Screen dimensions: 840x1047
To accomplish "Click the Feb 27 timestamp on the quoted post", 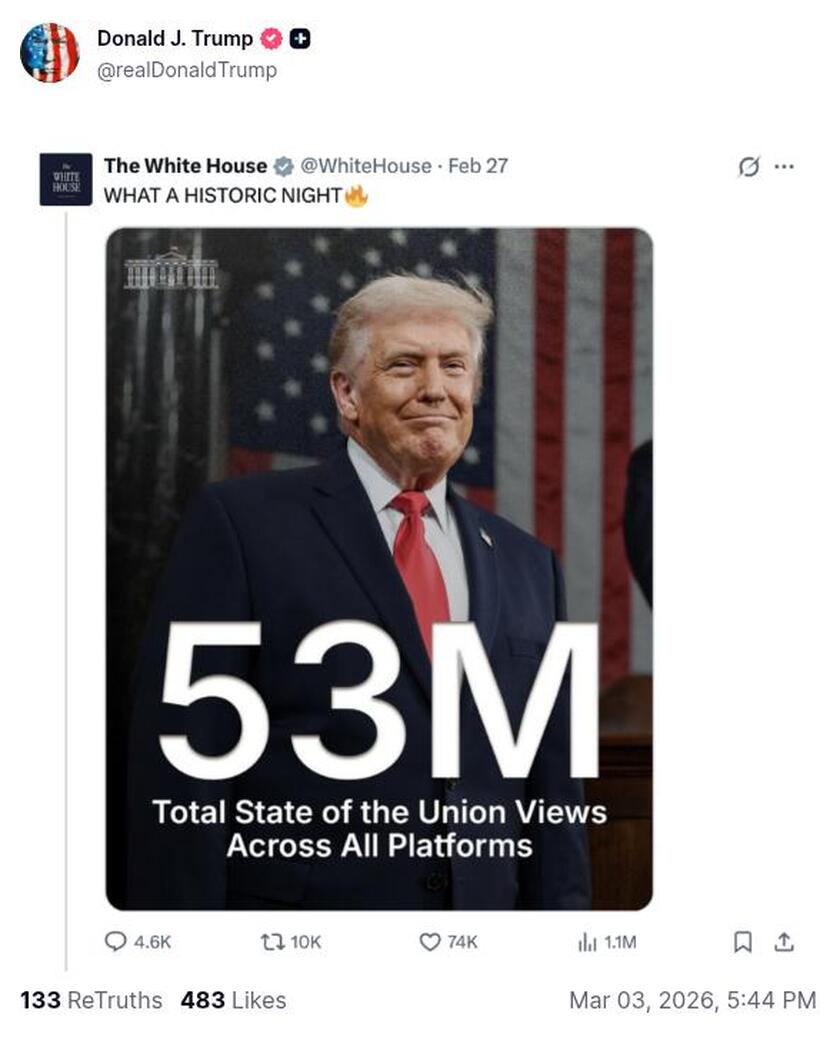I will tap(488, 167).
